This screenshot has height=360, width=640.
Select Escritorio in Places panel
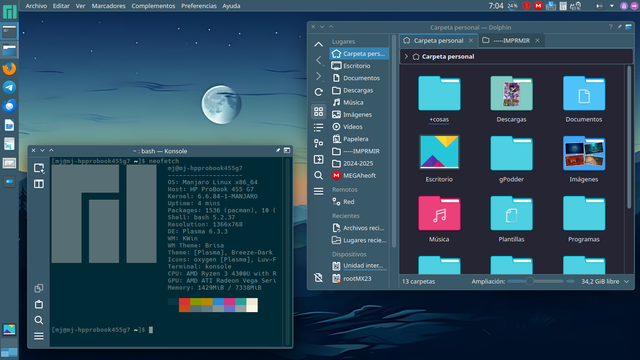point(359,66)
